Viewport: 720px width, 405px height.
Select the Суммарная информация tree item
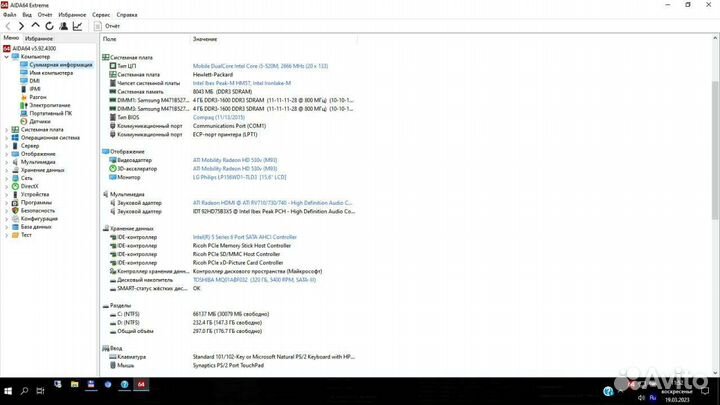click(56, 65)
